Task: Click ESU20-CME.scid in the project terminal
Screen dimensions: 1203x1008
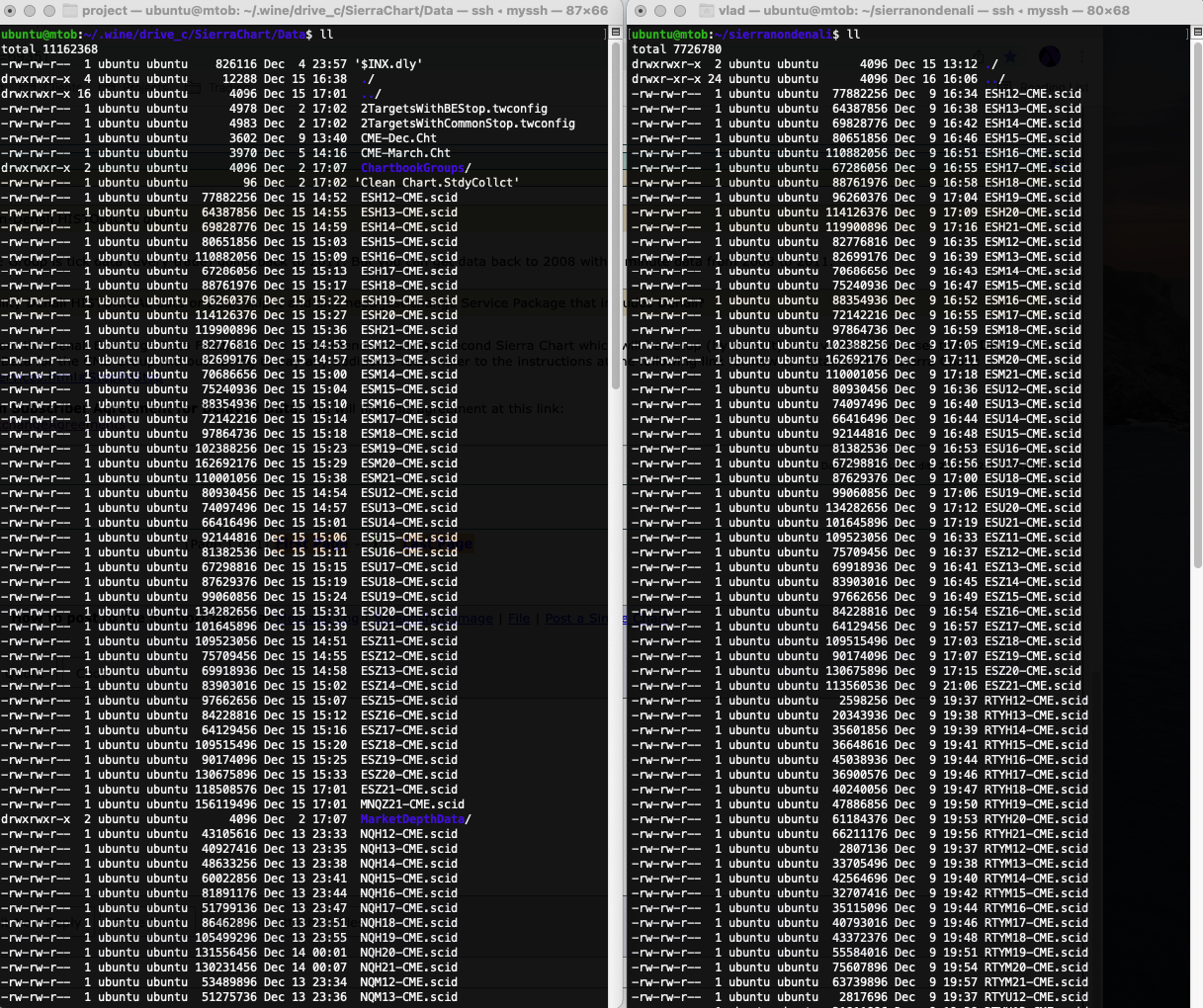Action: pos(409,612)
